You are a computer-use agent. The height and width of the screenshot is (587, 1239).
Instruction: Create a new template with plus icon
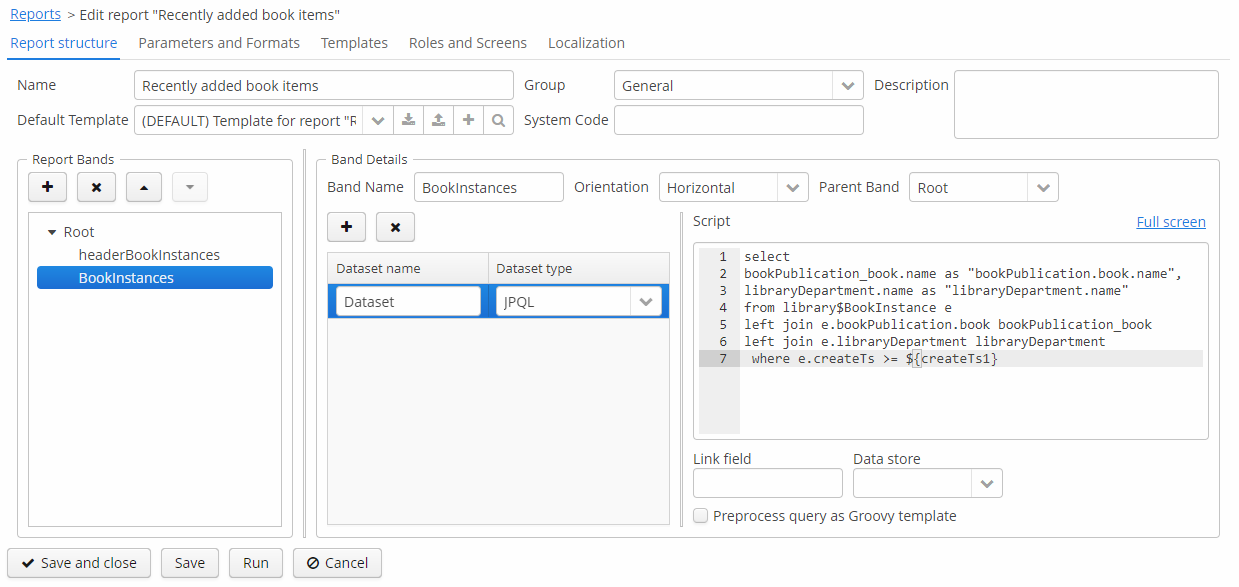pos(468,120)
